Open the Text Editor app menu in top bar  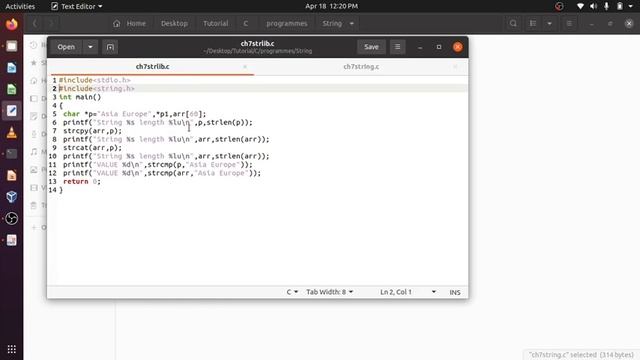pos(77,6)
